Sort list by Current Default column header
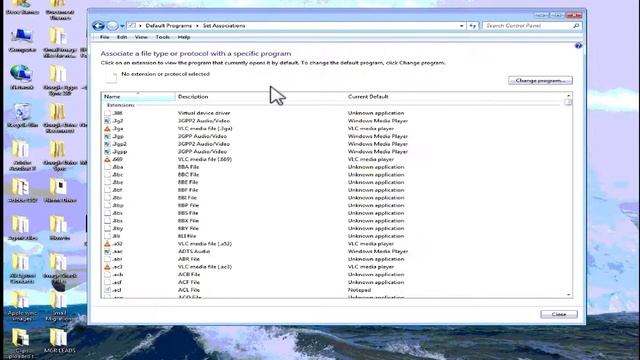Screen dimensions: 640x360 tap(455, 97)
